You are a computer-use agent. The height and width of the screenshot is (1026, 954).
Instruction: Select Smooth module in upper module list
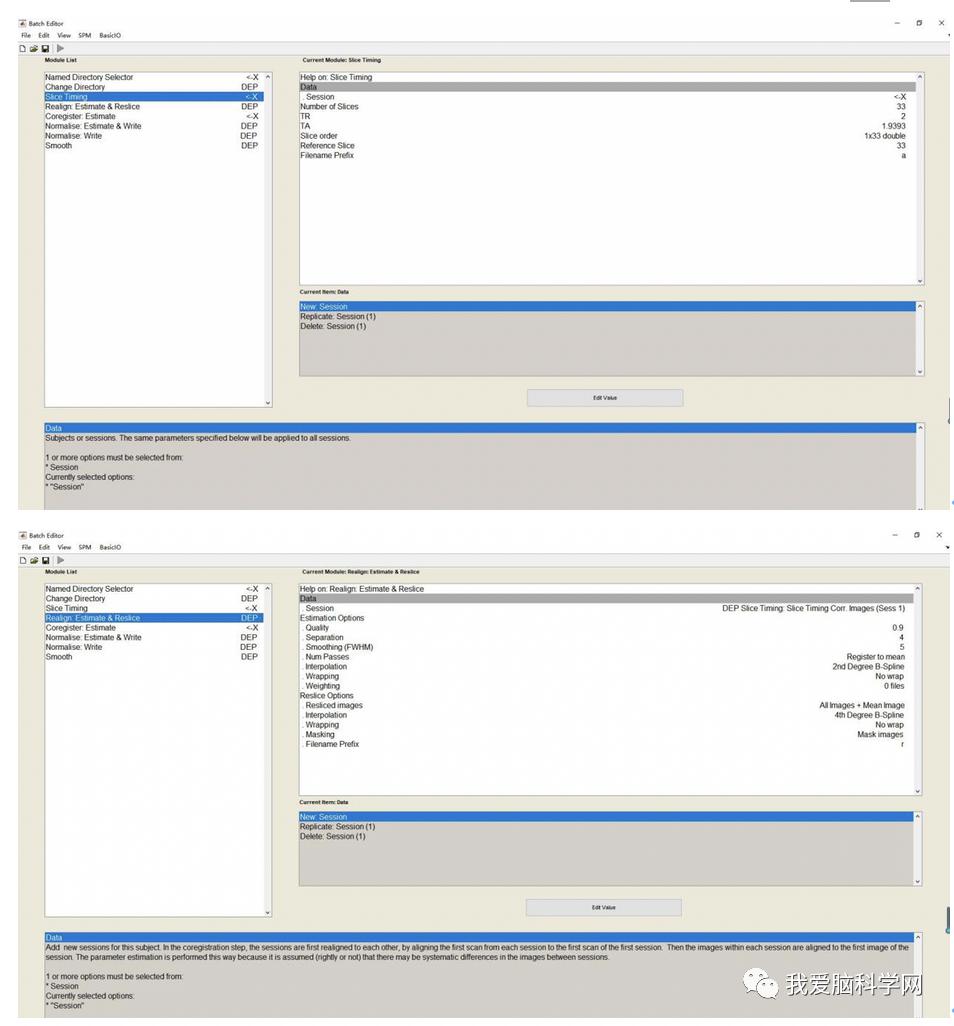[153, 146]
